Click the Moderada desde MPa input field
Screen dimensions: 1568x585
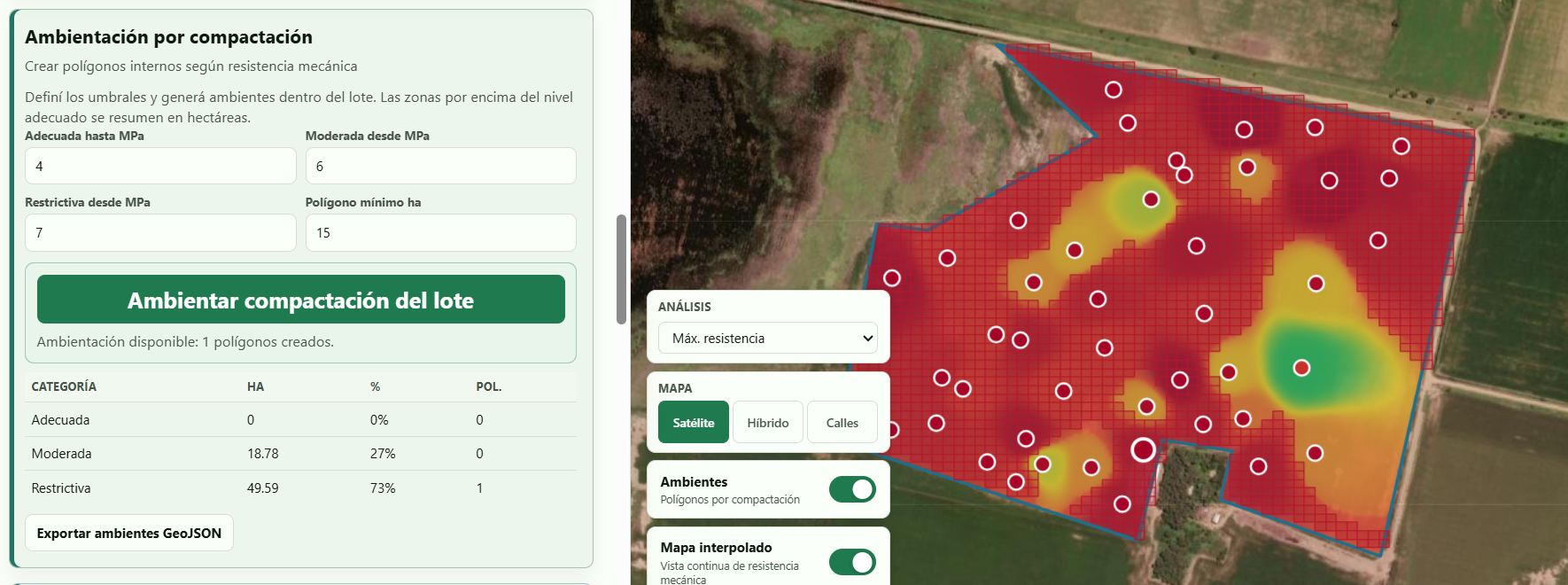(441, 166)
